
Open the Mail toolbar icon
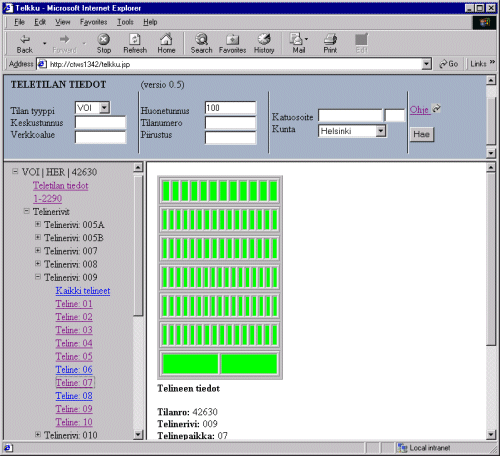click(x=299, y=43)
